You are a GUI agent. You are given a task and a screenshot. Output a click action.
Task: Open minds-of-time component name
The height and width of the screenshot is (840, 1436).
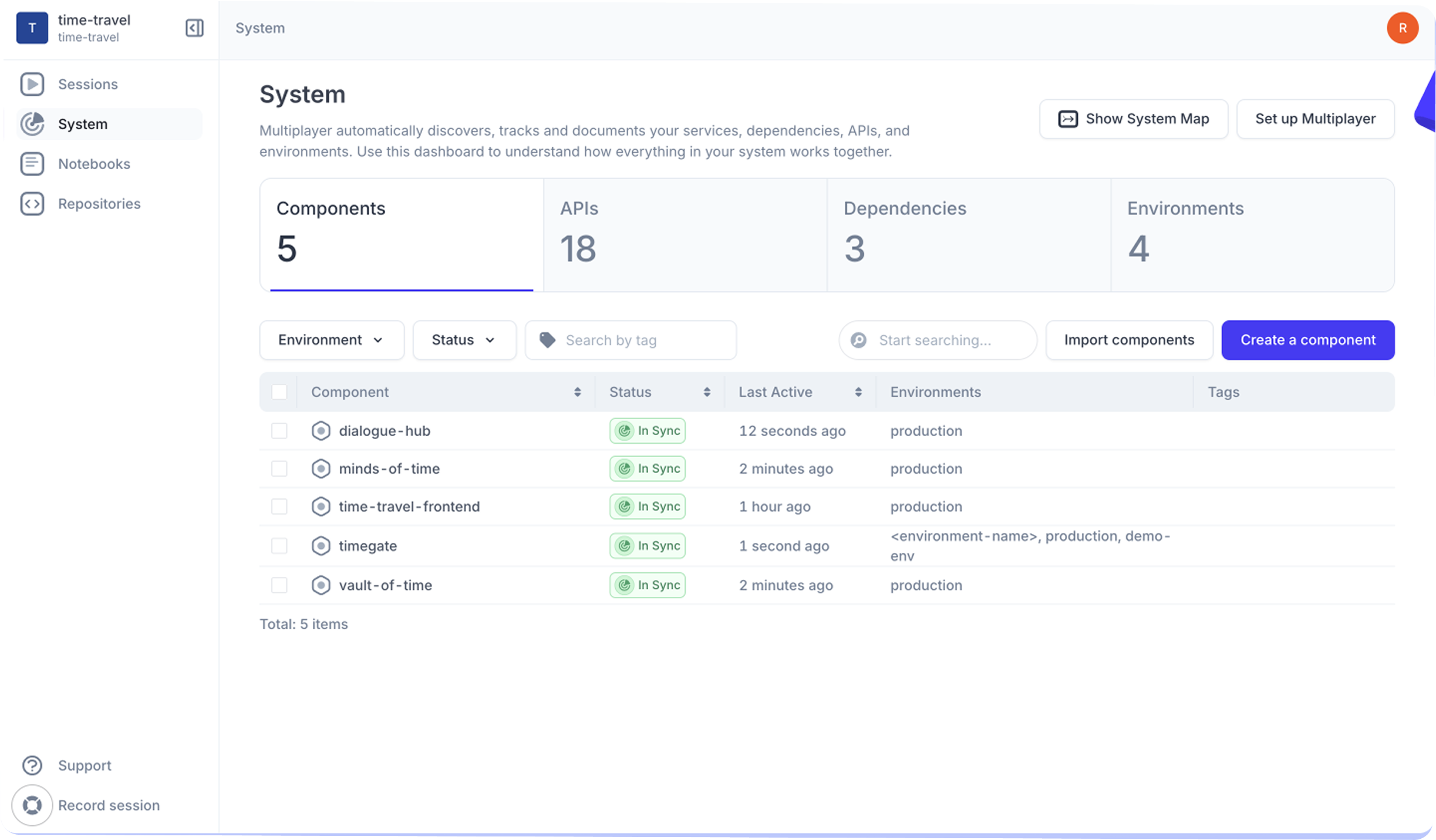389,468
